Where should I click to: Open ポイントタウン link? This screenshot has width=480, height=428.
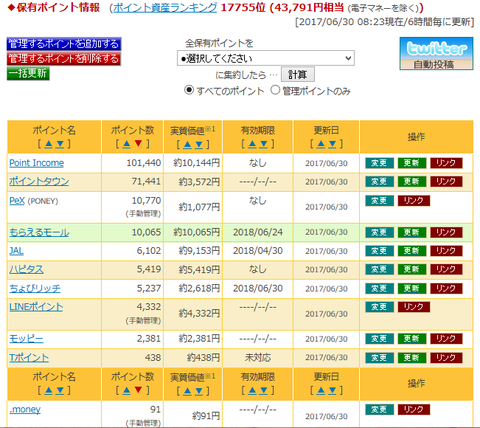[x=39, y=181]
